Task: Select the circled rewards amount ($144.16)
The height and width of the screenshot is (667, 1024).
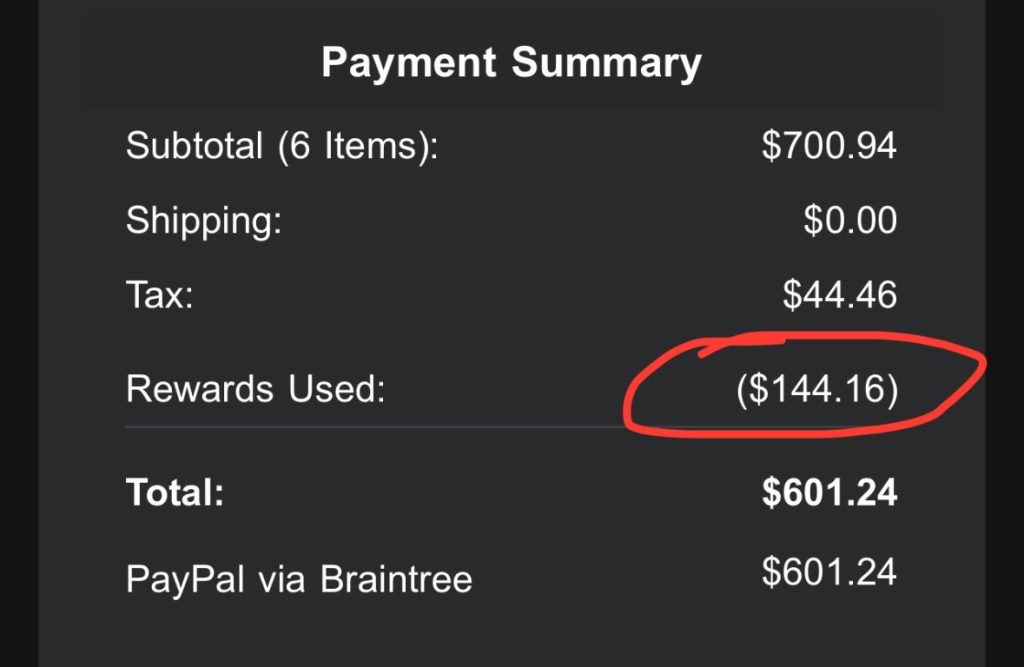Action: point(816,389)
